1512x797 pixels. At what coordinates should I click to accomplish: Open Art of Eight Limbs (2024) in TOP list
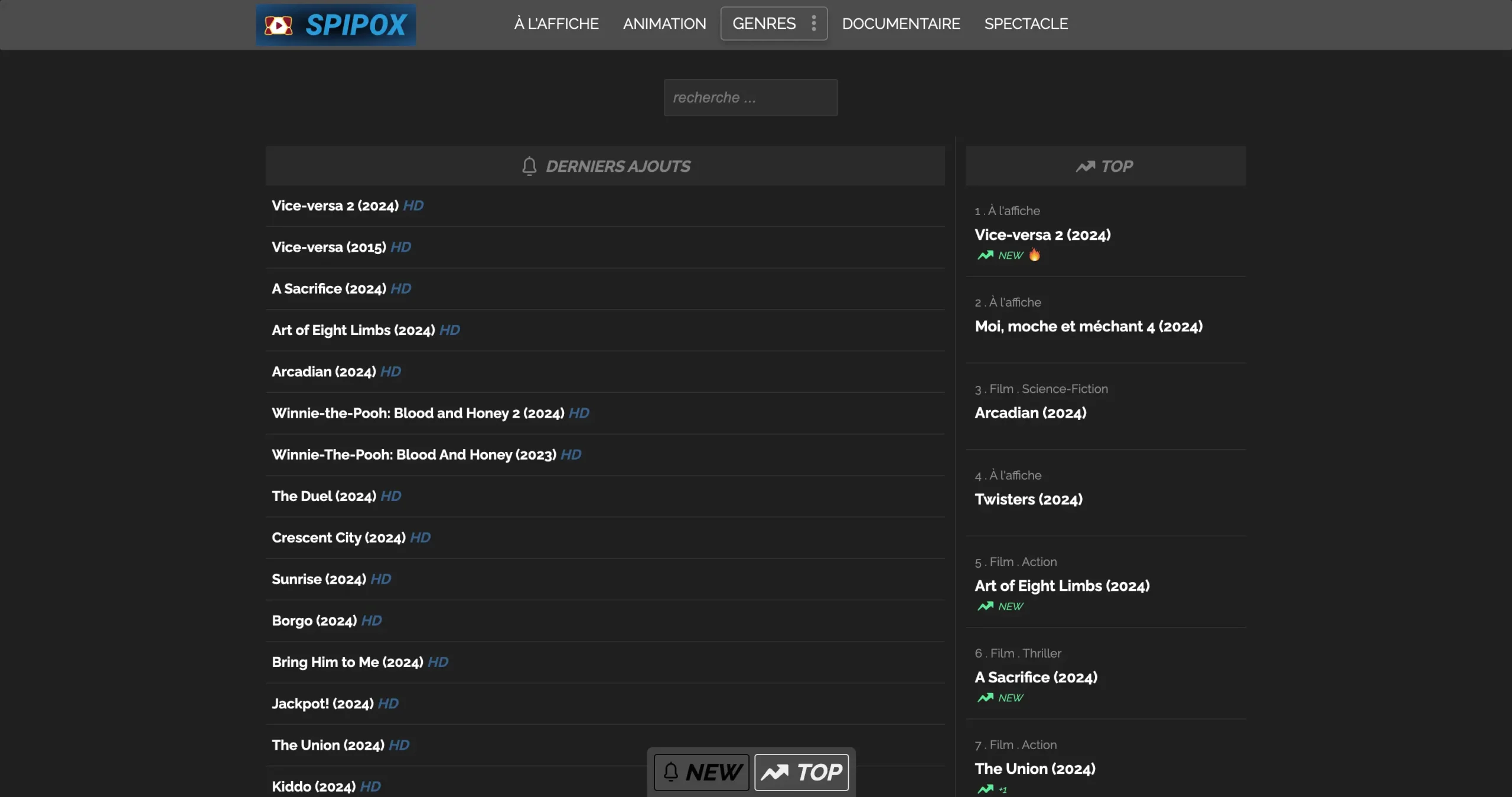click(x=1062, y=585)
